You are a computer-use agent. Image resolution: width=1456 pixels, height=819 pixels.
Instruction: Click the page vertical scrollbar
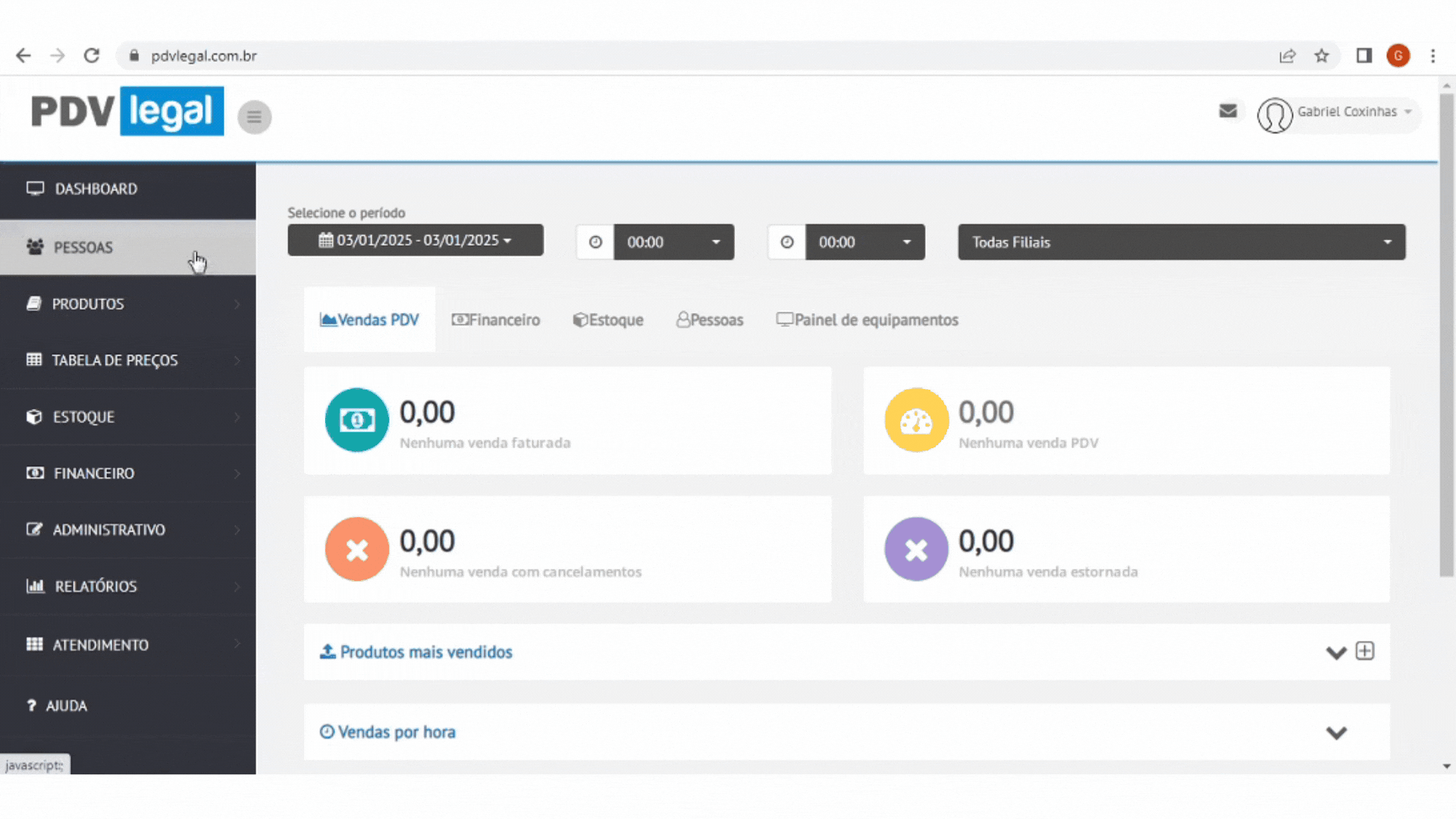tap(1446, 334)
